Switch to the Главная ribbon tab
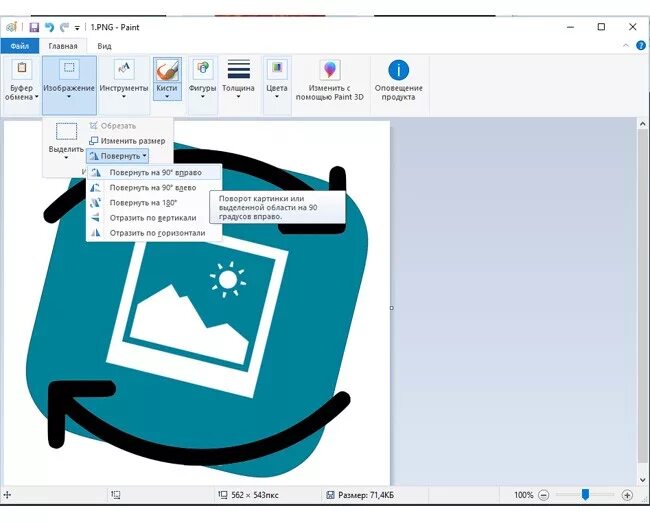Viewport: 650px width, 522px height. pyautogui.click(x=63, y=46)
